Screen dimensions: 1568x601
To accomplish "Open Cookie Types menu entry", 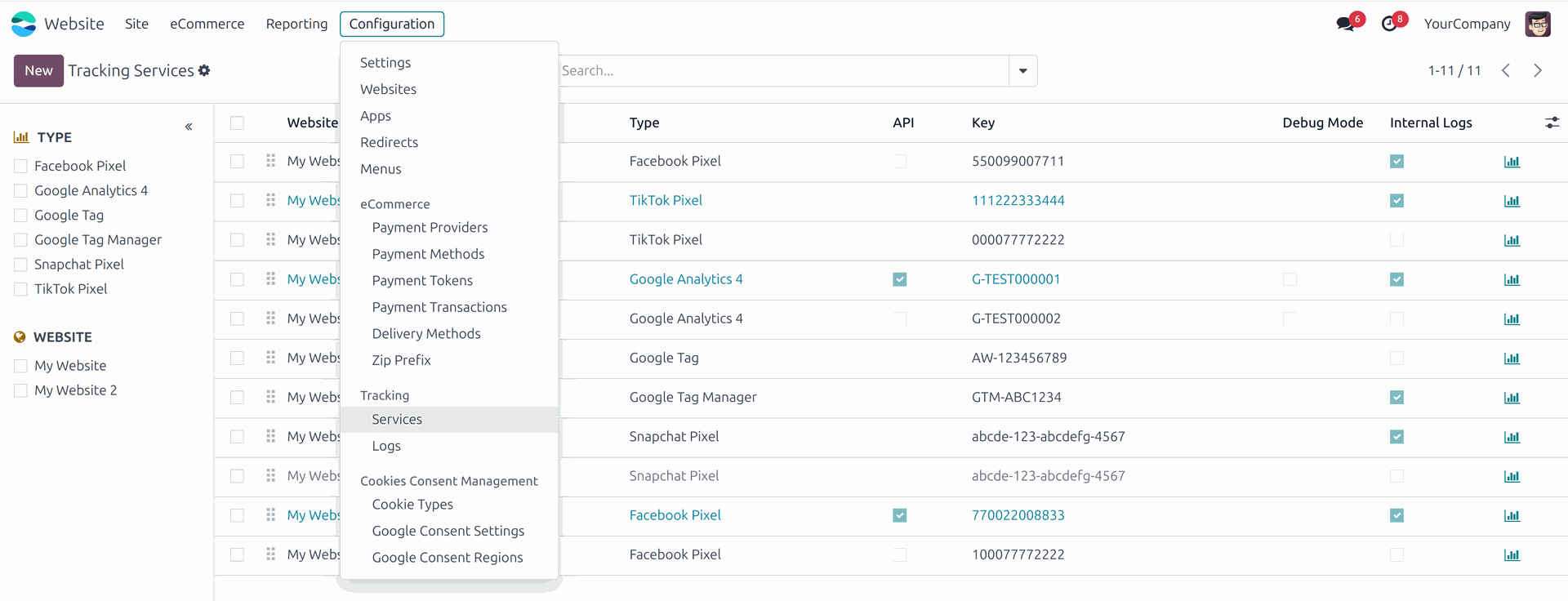I will pyautogui.click(x=412, y=505).
